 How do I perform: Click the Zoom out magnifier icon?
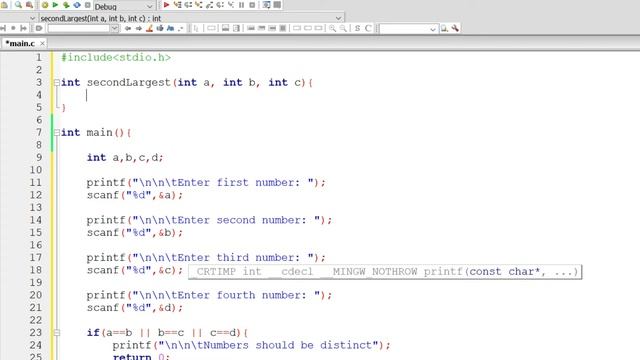(343, 28)
